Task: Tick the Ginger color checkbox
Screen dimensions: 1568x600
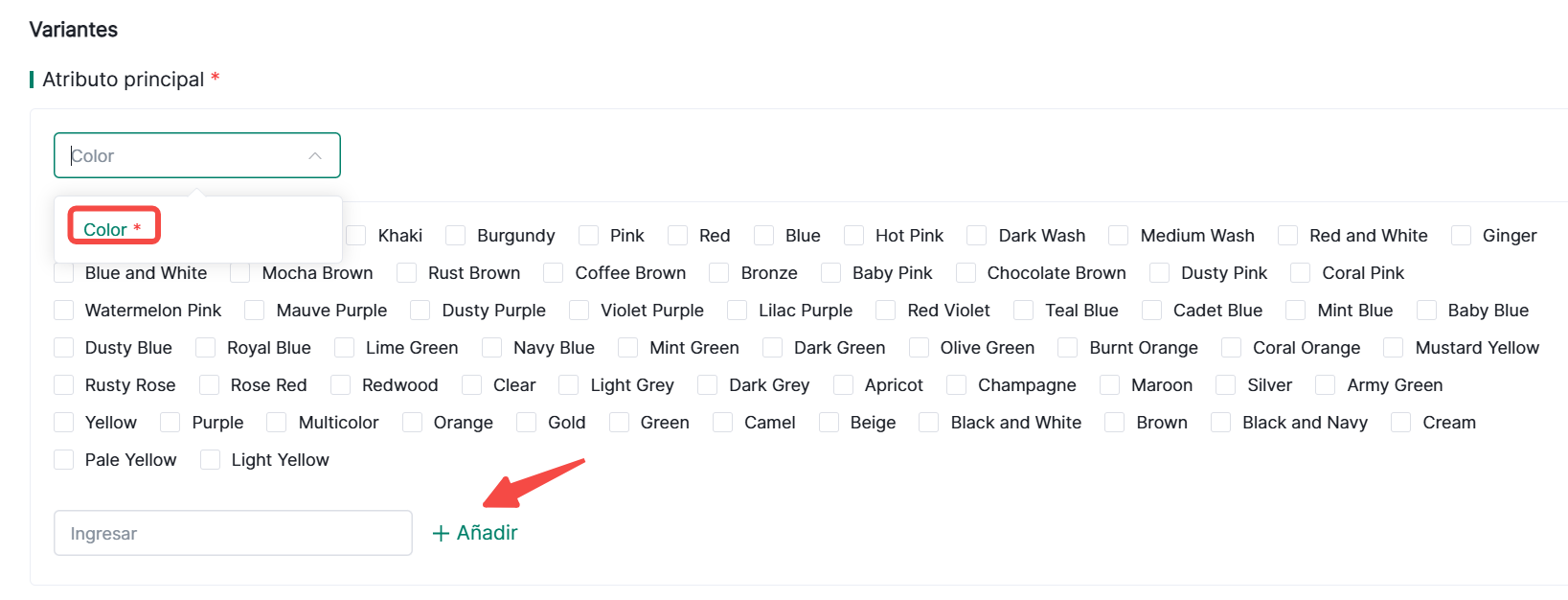Action: pyautogui.click(x=1462, y=236)
